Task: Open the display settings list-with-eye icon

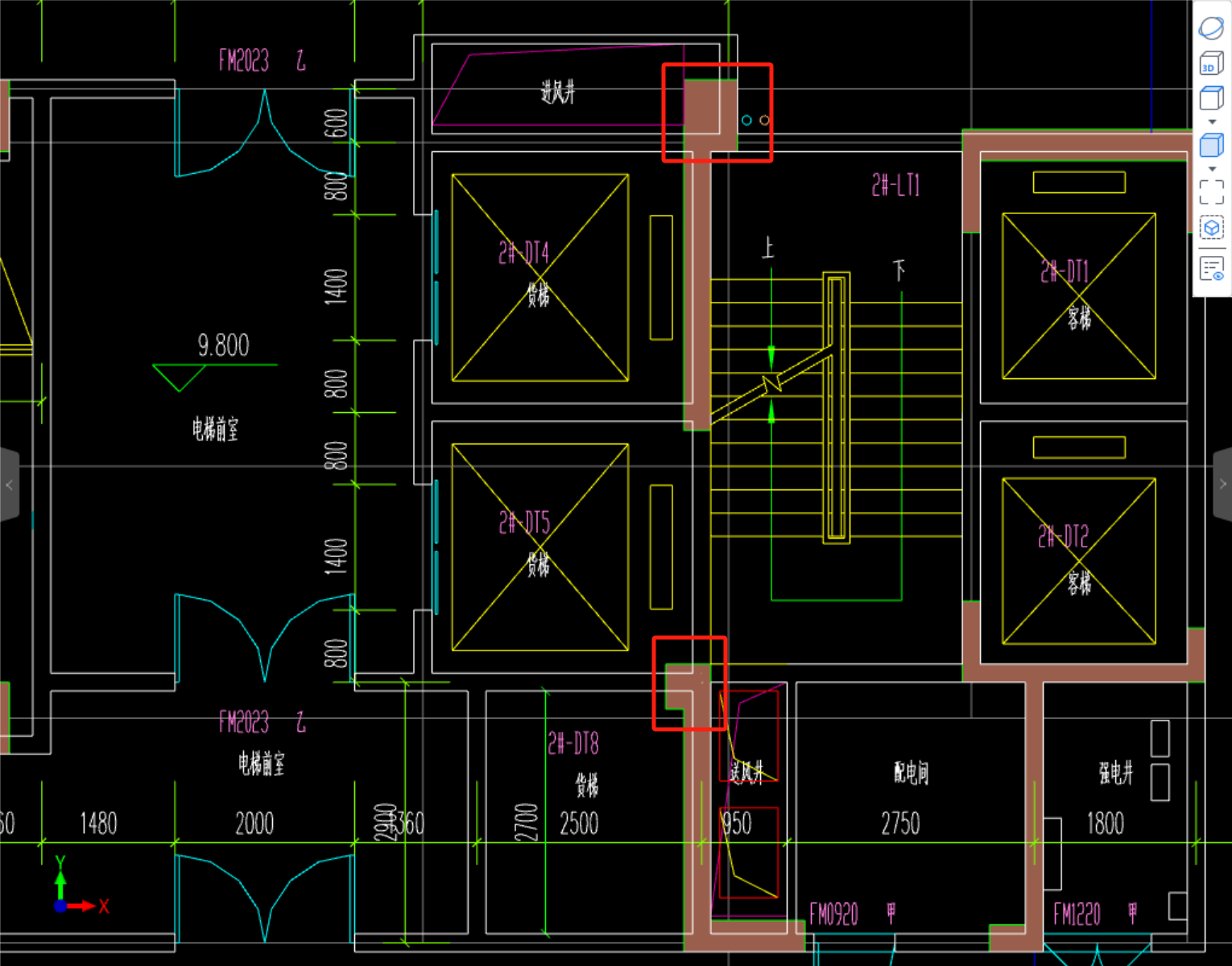Action: (1211, 269)
